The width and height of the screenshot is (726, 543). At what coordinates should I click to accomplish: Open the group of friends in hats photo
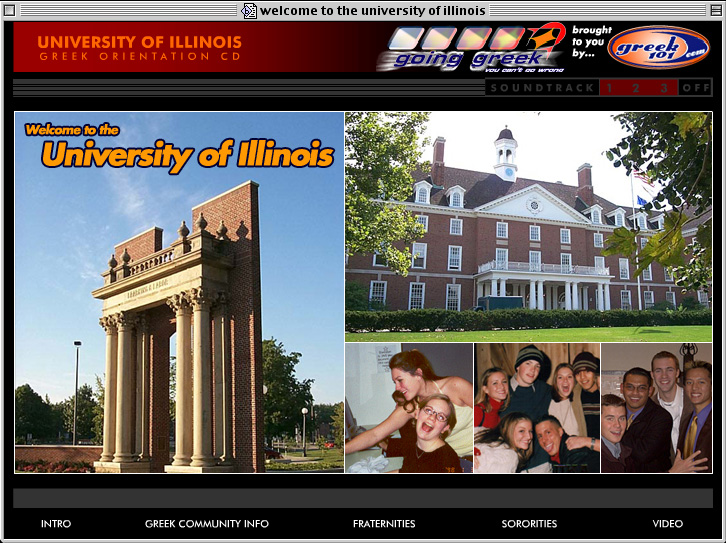[537, 408]
